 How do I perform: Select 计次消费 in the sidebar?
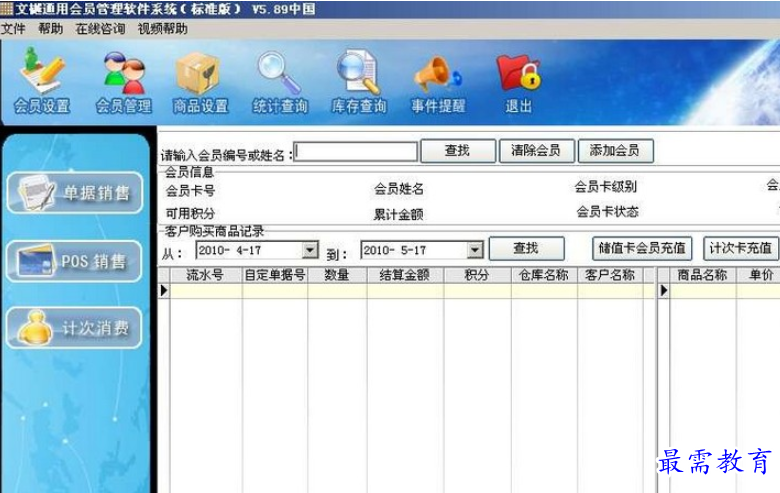pyautogui.click(x=75, y=327)
